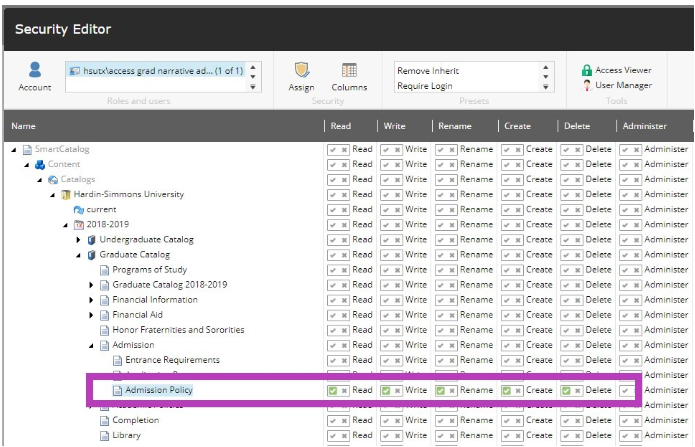Click the Write column header
This screenshot has height=447, width=695.
coord(394,126)
